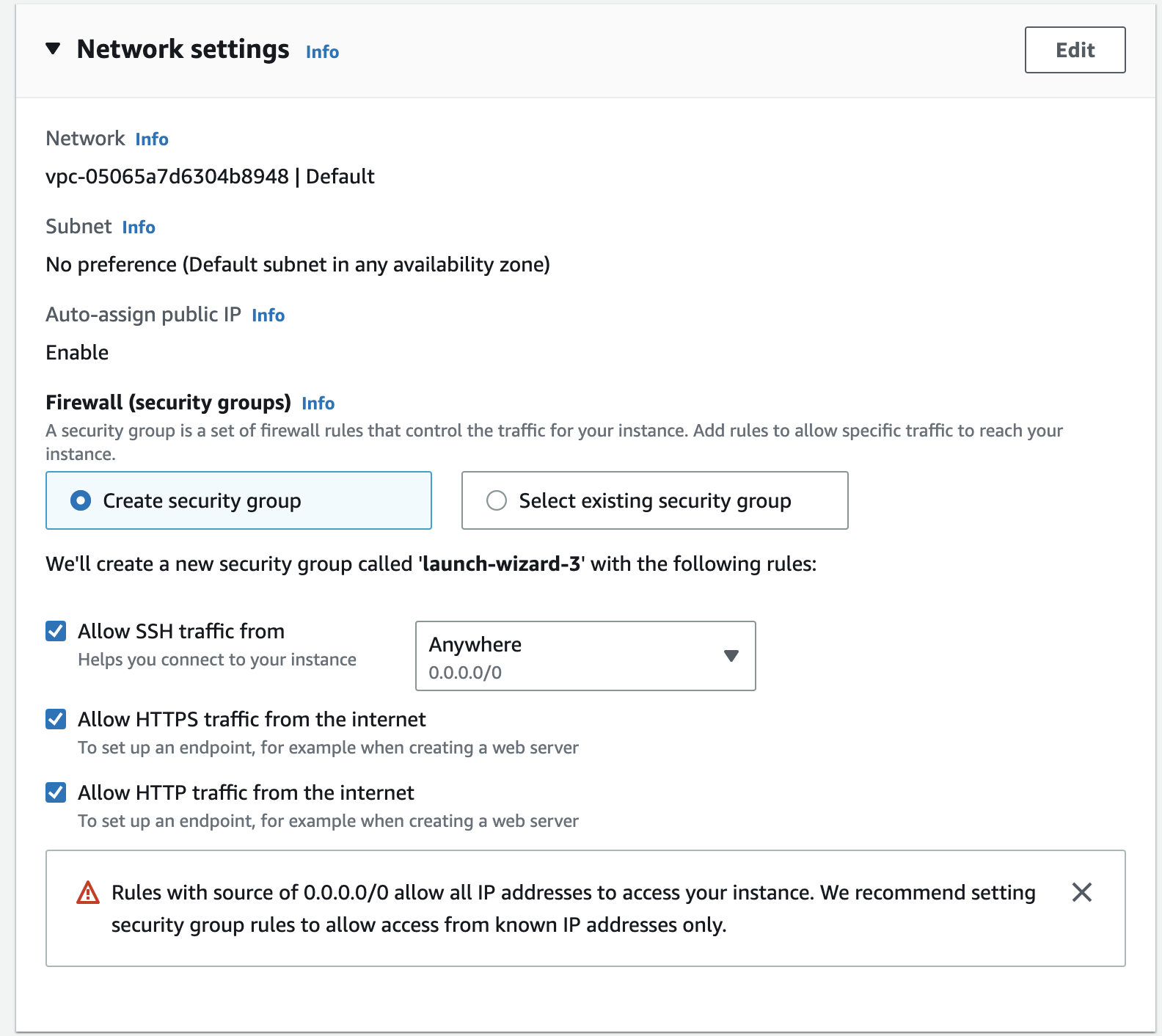The image size is (1162, 1036).
Task: Click the dropdown arrow in SSH source selector
Action: coord(731,656)
